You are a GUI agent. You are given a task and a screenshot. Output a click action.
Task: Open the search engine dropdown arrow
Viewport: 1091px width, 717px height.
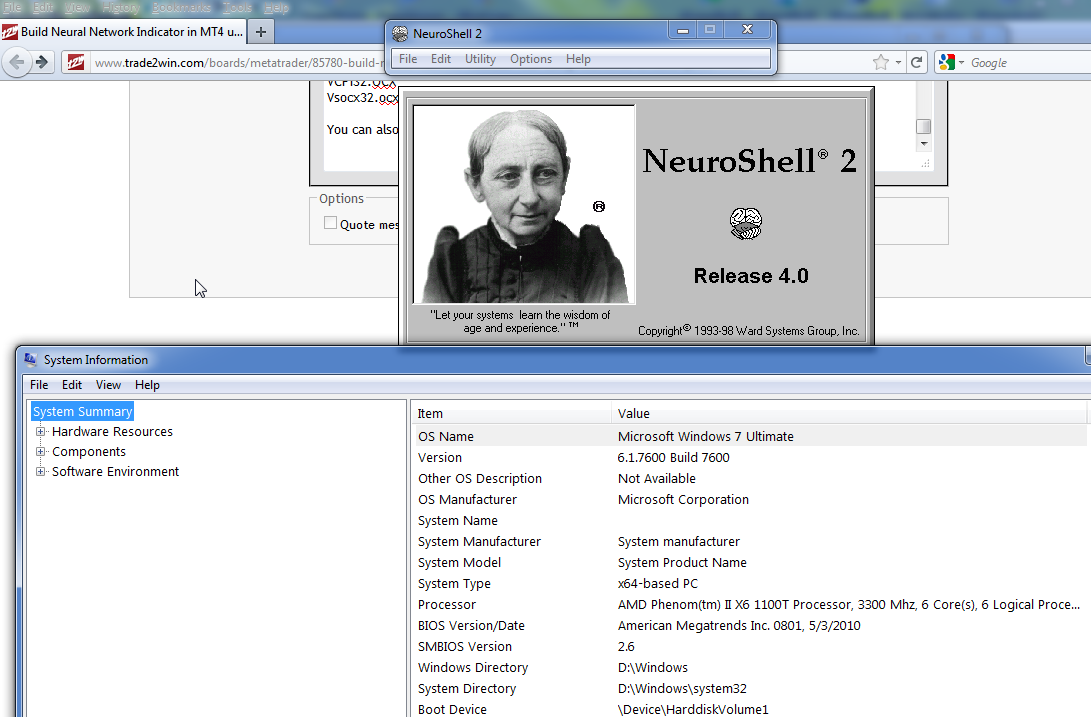tap(962, 63)
